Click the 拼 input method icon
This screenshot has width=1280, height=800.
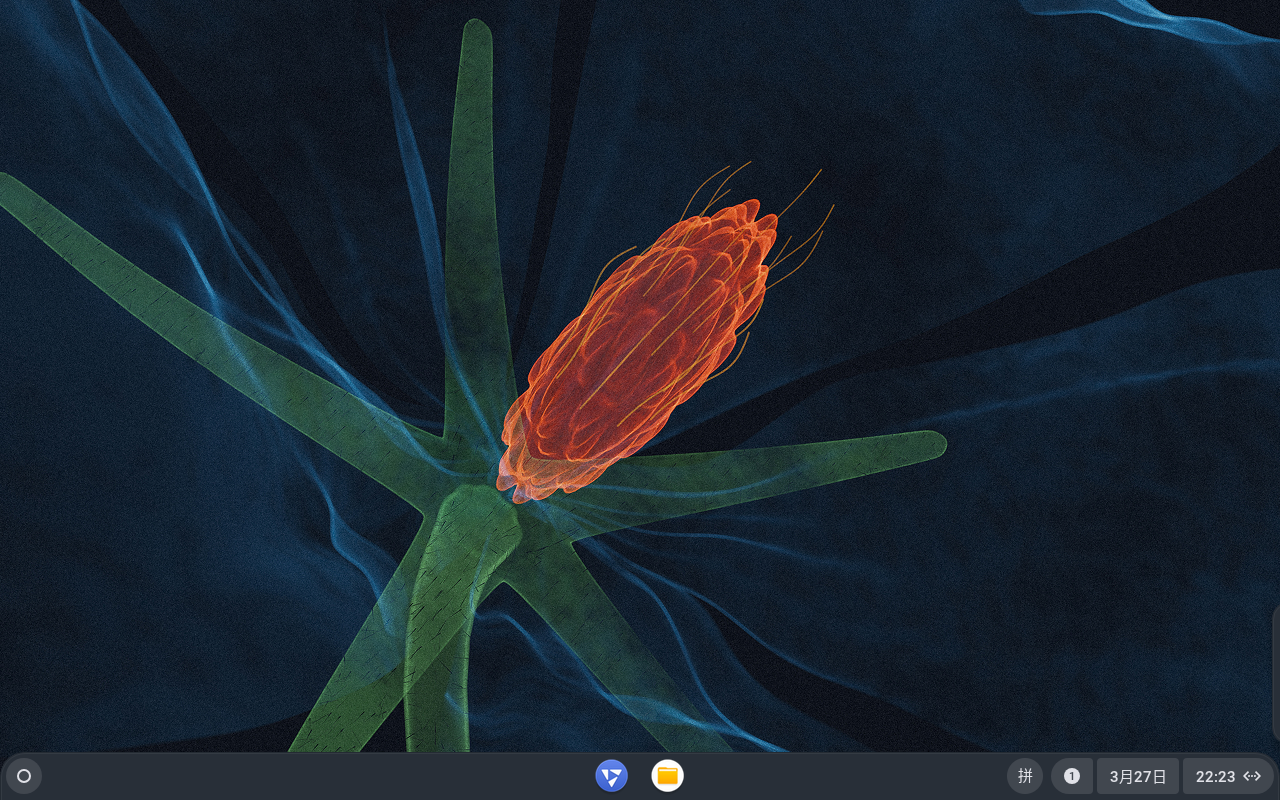click(x=1025, y=776)
